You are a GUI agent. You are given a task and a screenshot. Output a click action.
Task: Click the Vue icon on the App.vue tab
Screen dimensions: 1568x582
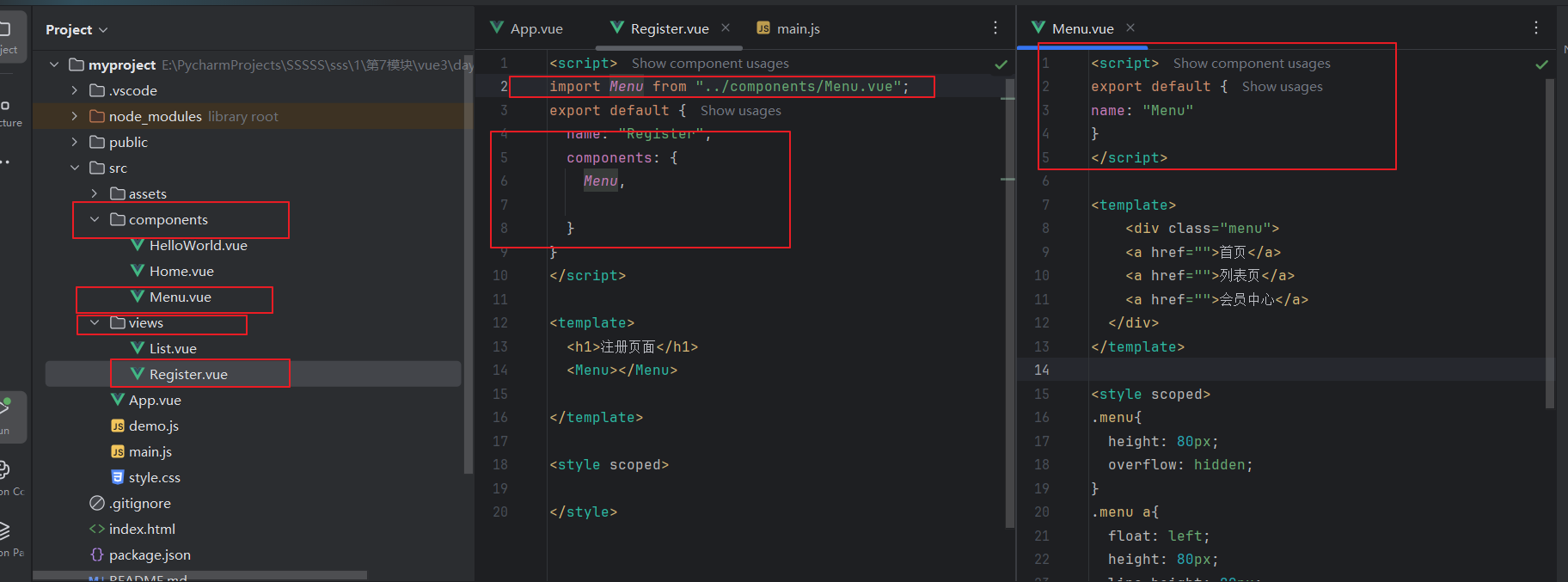pyautogui.click(x=497, y=28)
